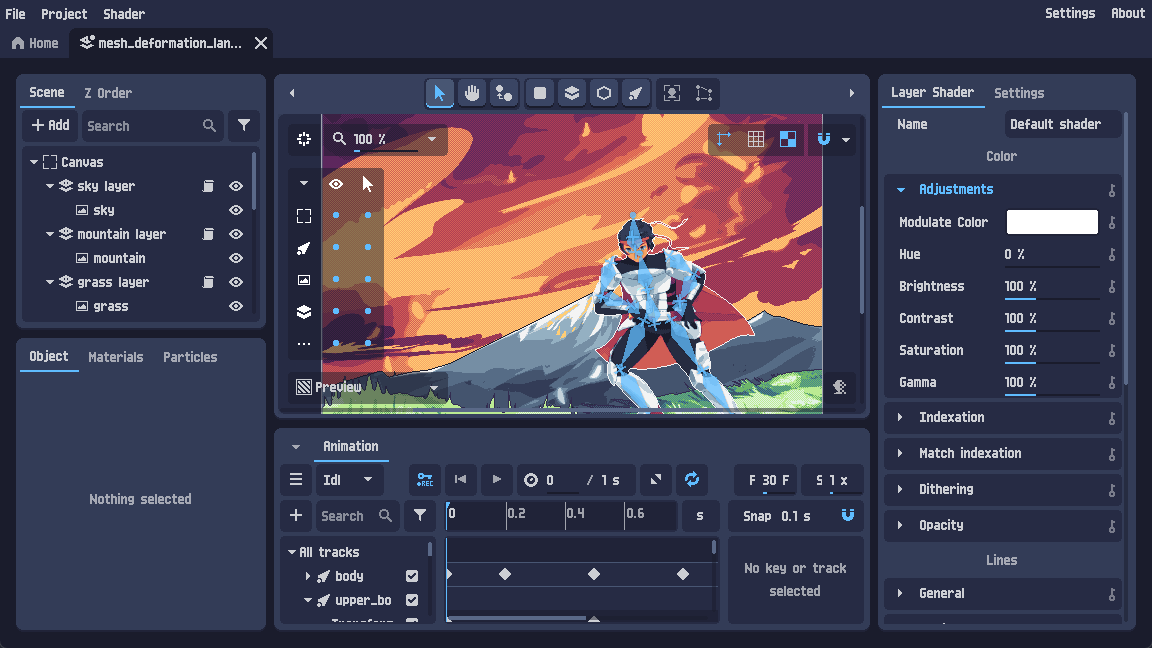Uncheck the body track checkbox
This screenshot has height=648, width=1152.
point(410,576)
